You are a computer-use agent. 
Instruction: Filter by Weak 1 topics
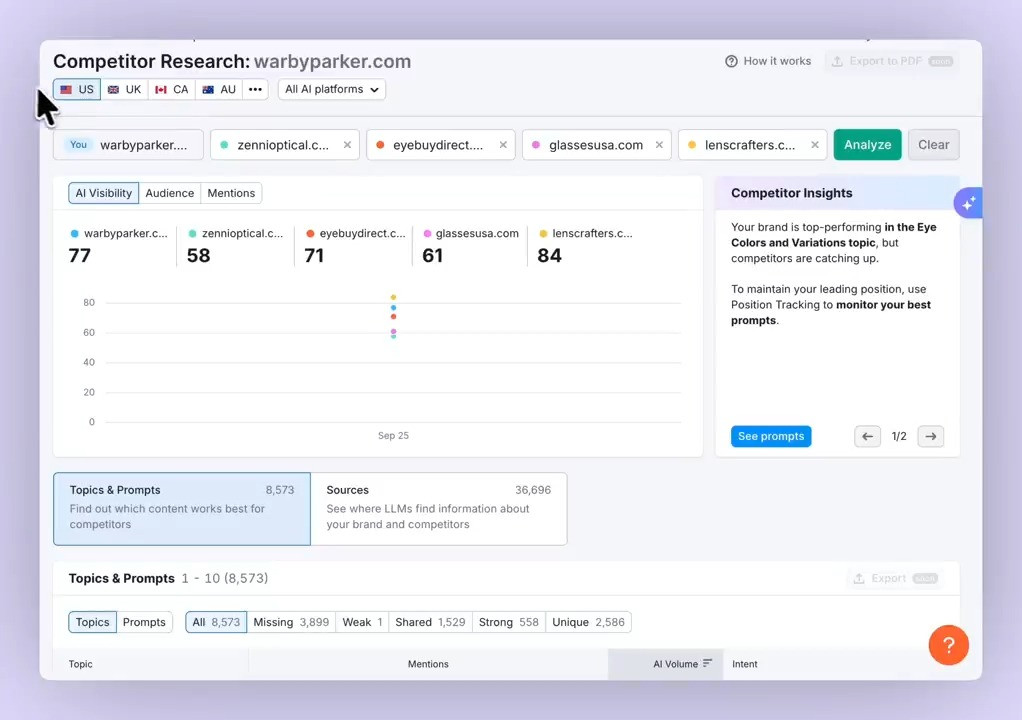tap(362, 622)
